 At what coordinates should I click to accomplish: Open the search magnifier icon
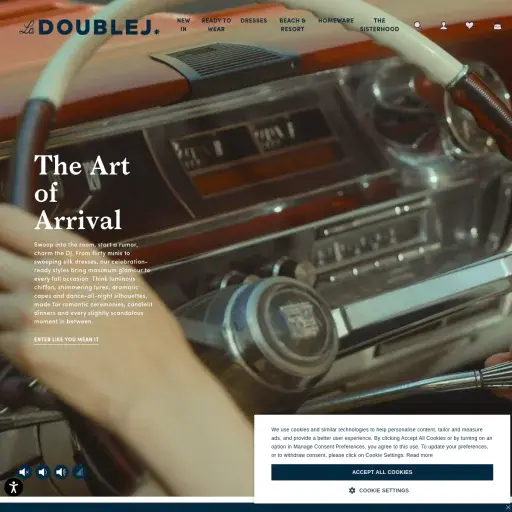click(418, 25)
